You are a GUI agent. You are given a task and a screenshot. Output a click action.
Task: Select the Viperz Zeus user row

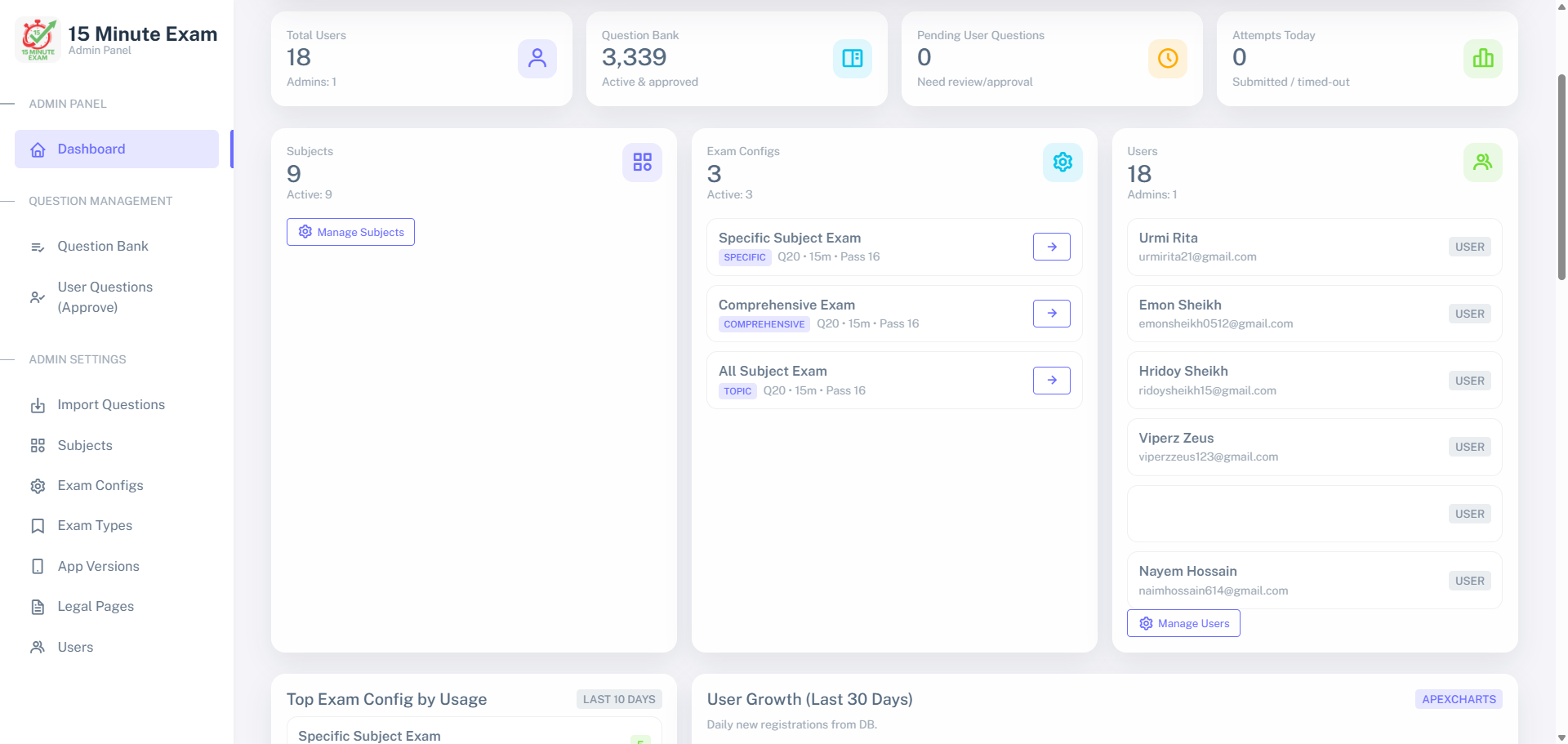coord(1314,447)
